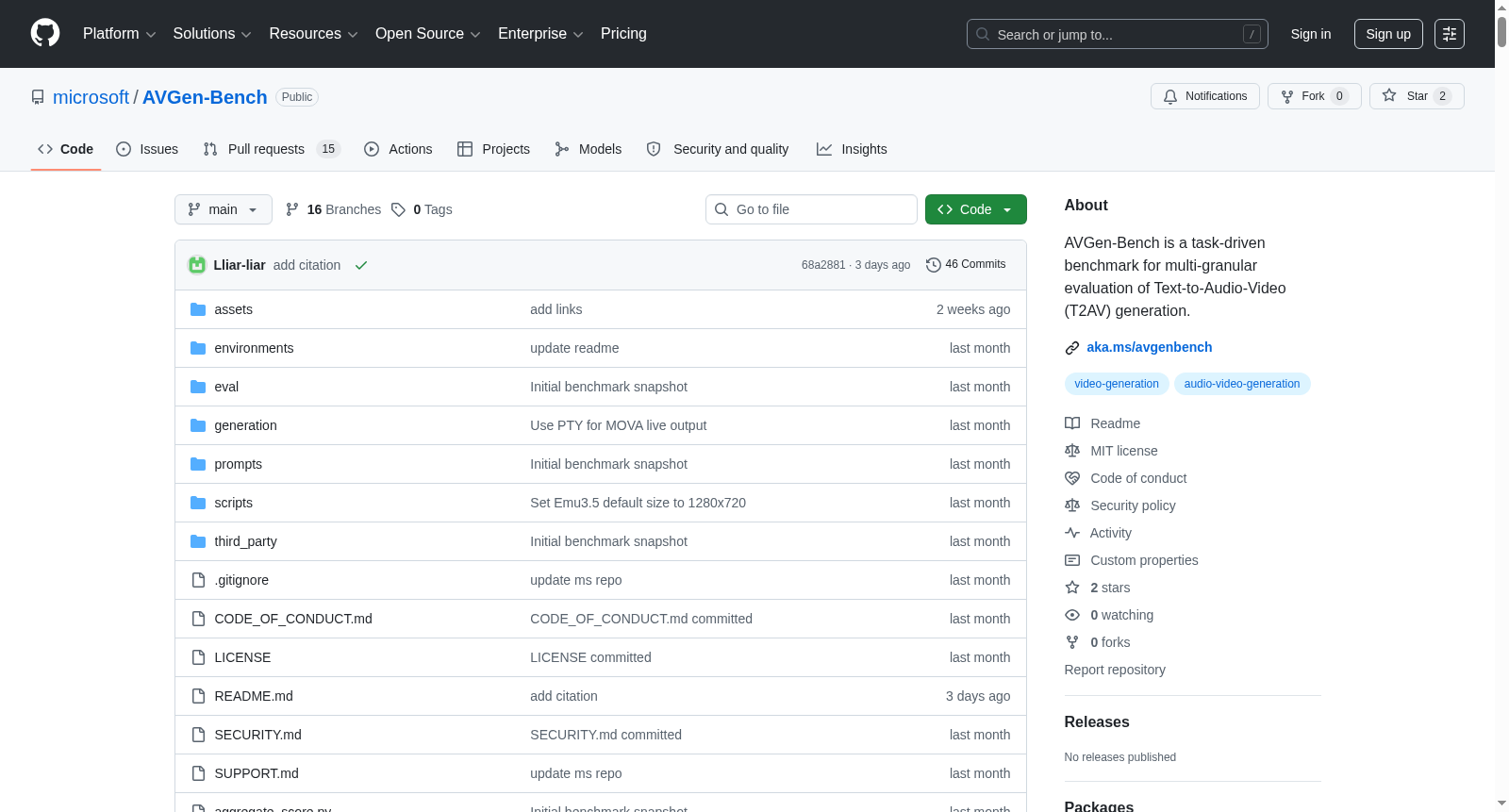Click the Custom properties note icon
Screen dimensions: 1509x812
click(x=1072, y=560)
